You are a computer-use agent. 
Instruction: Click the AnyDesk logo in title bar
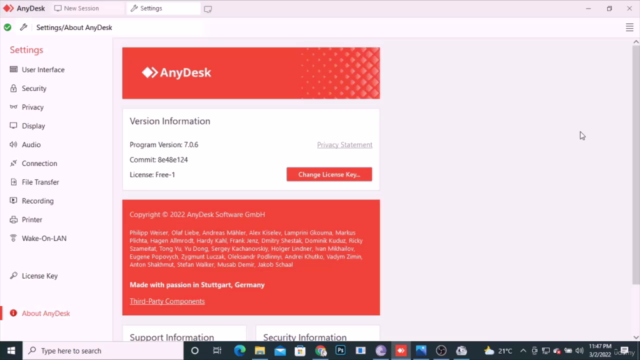(24, 8)
